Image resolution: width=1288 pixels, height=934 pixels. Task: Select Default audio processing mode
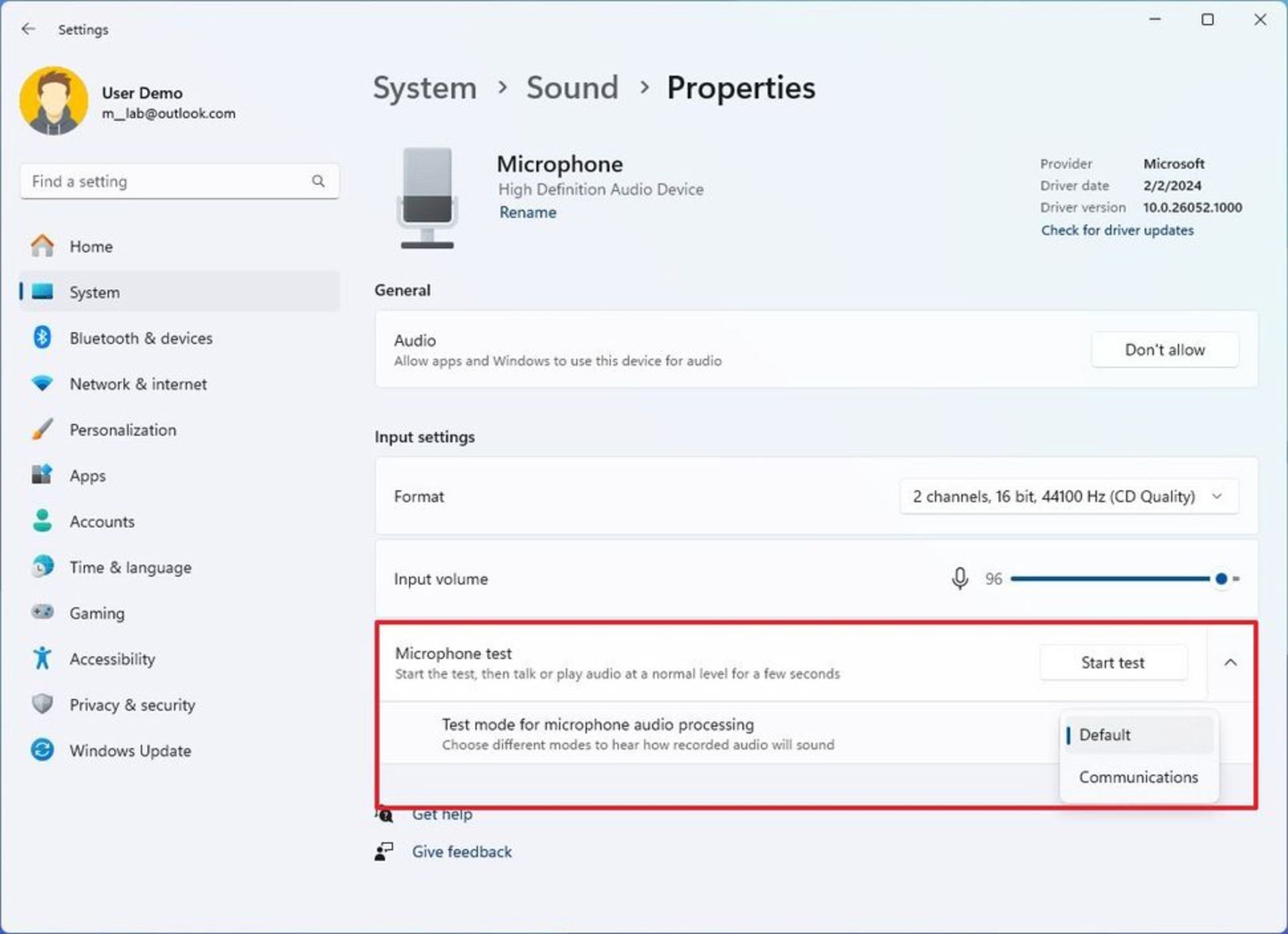(1138, 734)
